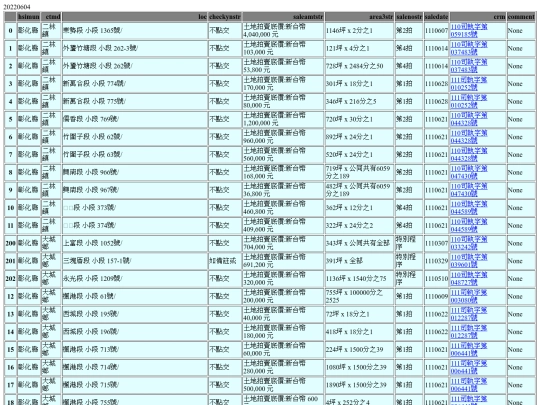Select the 4,040,000 元 price cell
This screenshot has width=540, height=405.
pos(283,30)
